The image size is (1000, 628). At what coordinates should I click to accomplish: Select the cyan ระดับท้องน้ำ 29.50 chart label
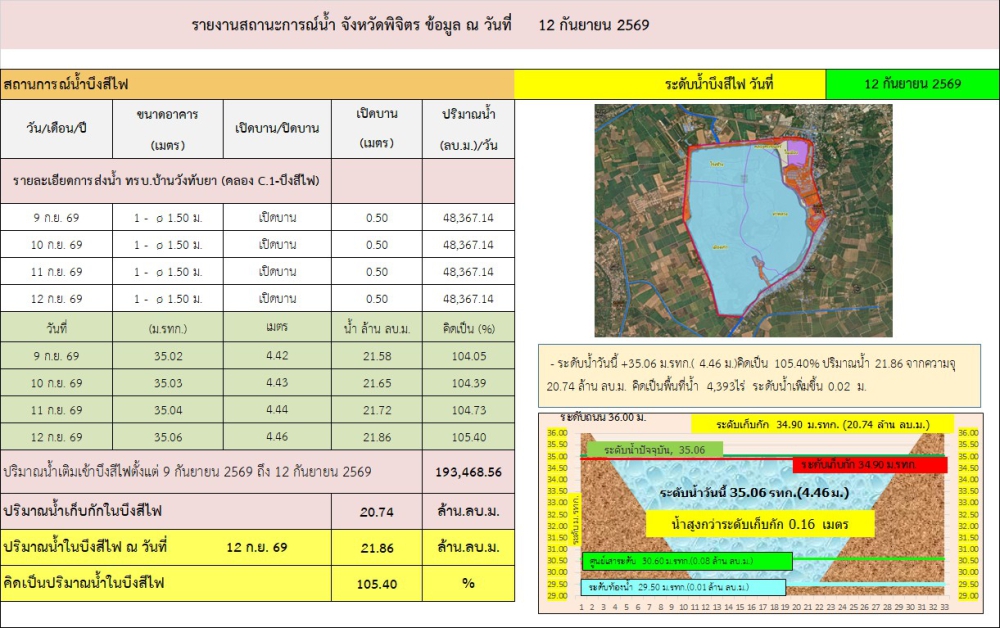pyautogui.click(x=682, y=587)
